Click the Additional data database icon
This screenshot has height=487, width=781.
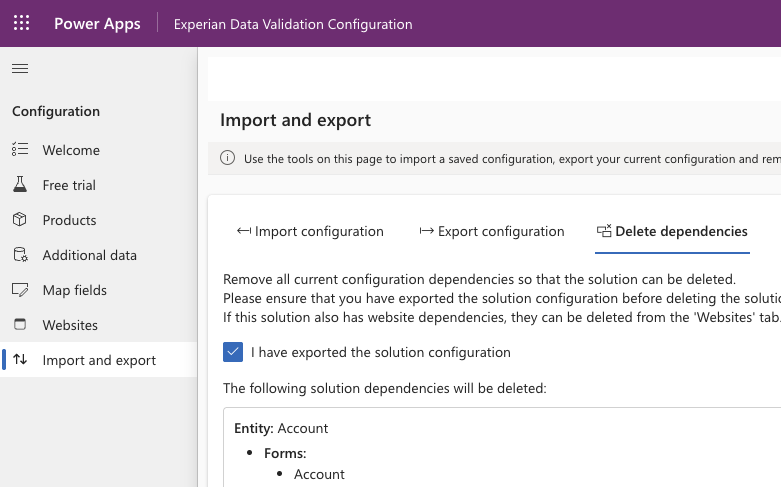click(x=20, y=255)
